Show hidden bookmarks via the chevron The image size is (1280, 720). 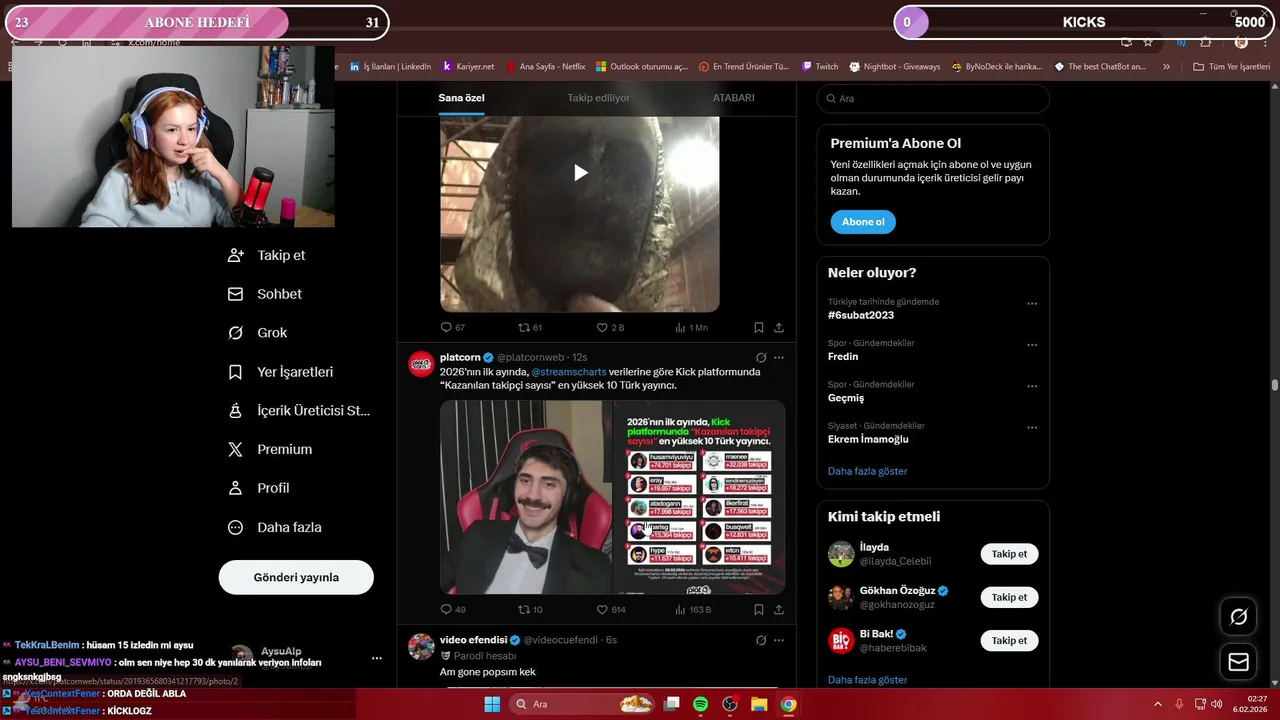point(1166,67)
